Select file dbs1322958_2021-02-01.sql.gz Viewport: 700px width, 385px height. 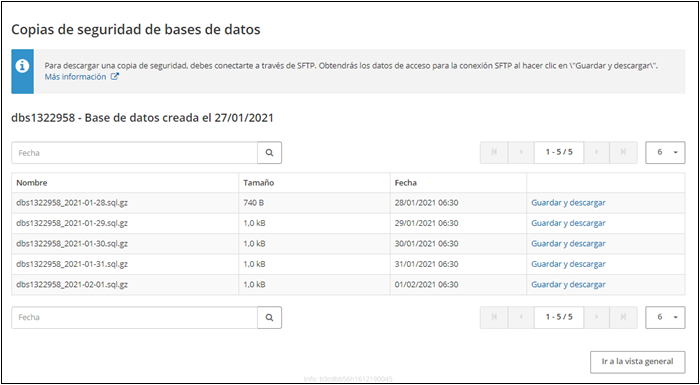point(72,285)
